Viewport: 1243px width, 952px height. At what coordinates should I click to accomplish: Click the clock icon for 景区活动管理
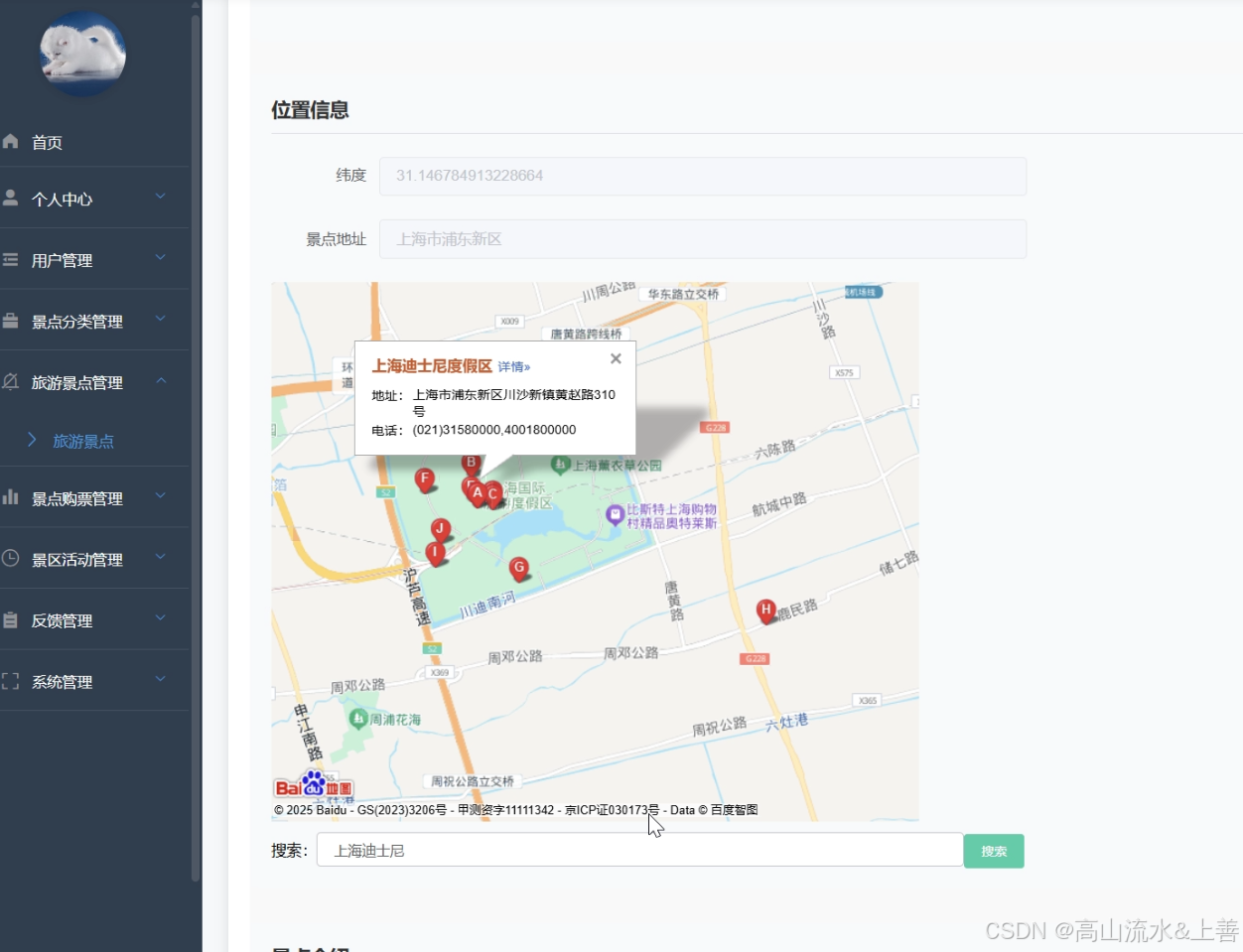click(10, 558)
